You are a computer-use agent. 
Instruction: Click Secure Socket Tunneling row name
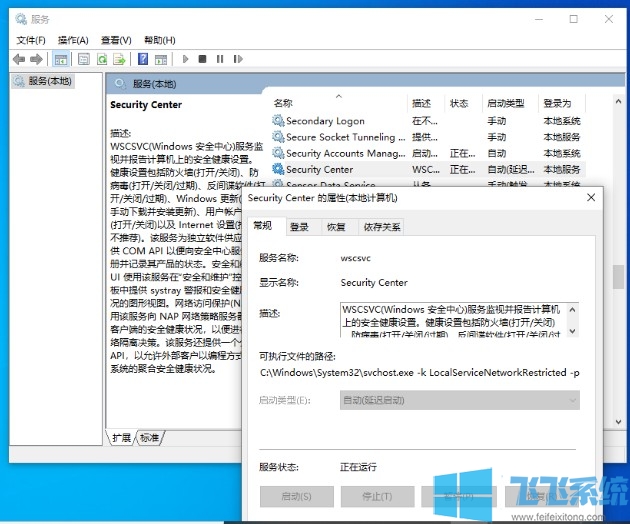346,137
